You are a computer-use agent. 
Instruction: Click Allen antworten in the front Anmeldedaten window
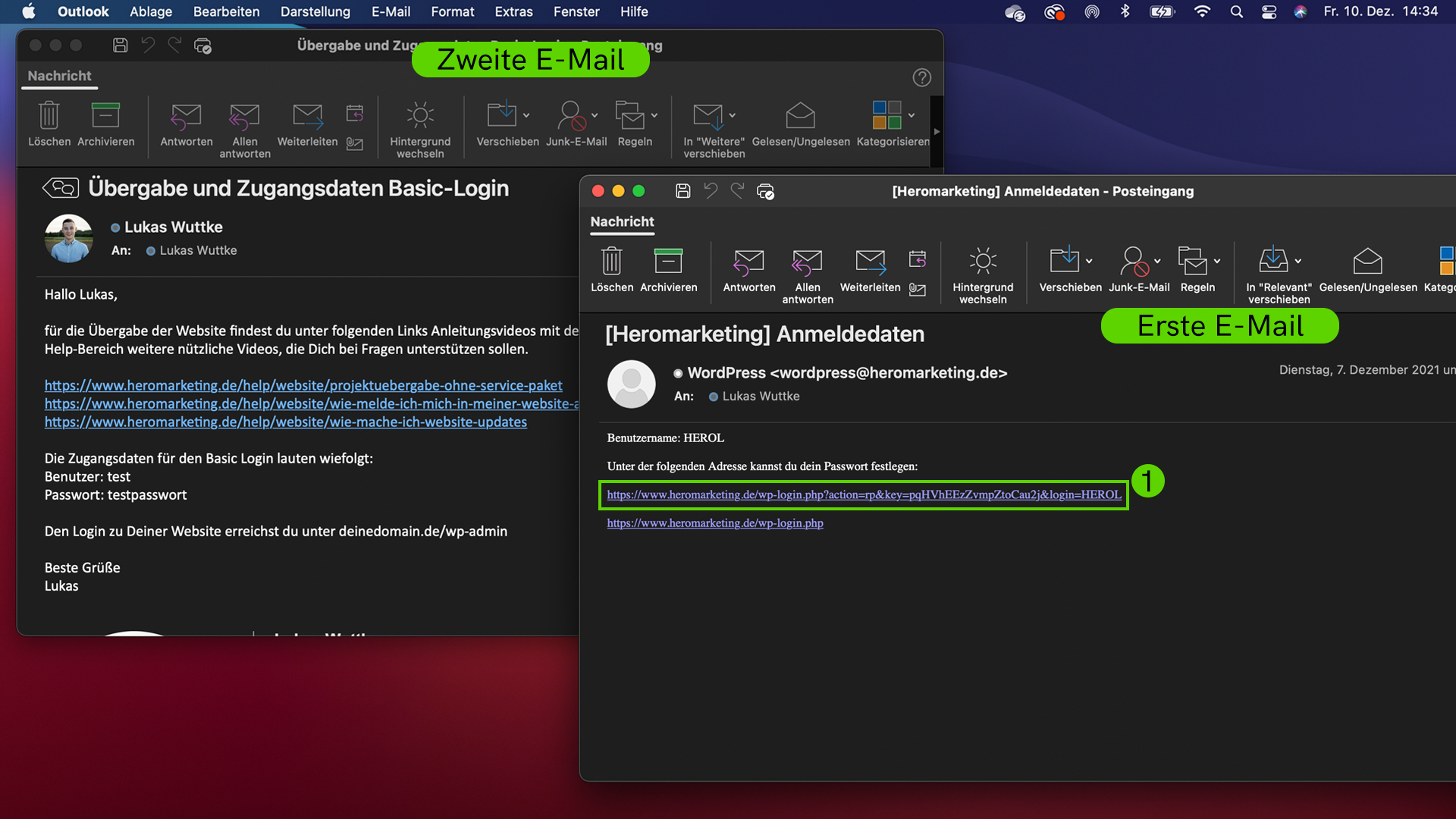(808, 276)
